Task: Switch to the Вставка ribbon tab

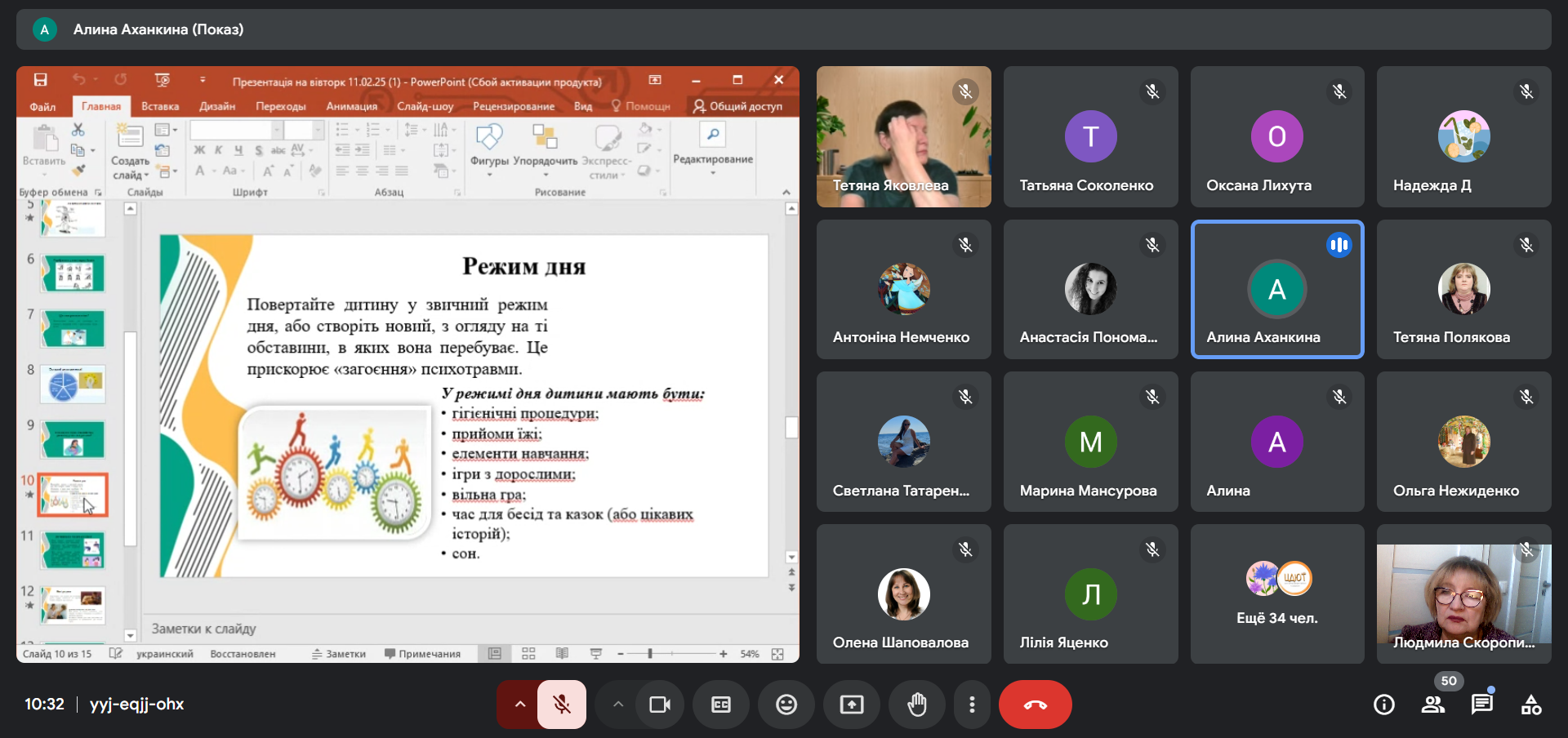Action: tap(160, 106)
